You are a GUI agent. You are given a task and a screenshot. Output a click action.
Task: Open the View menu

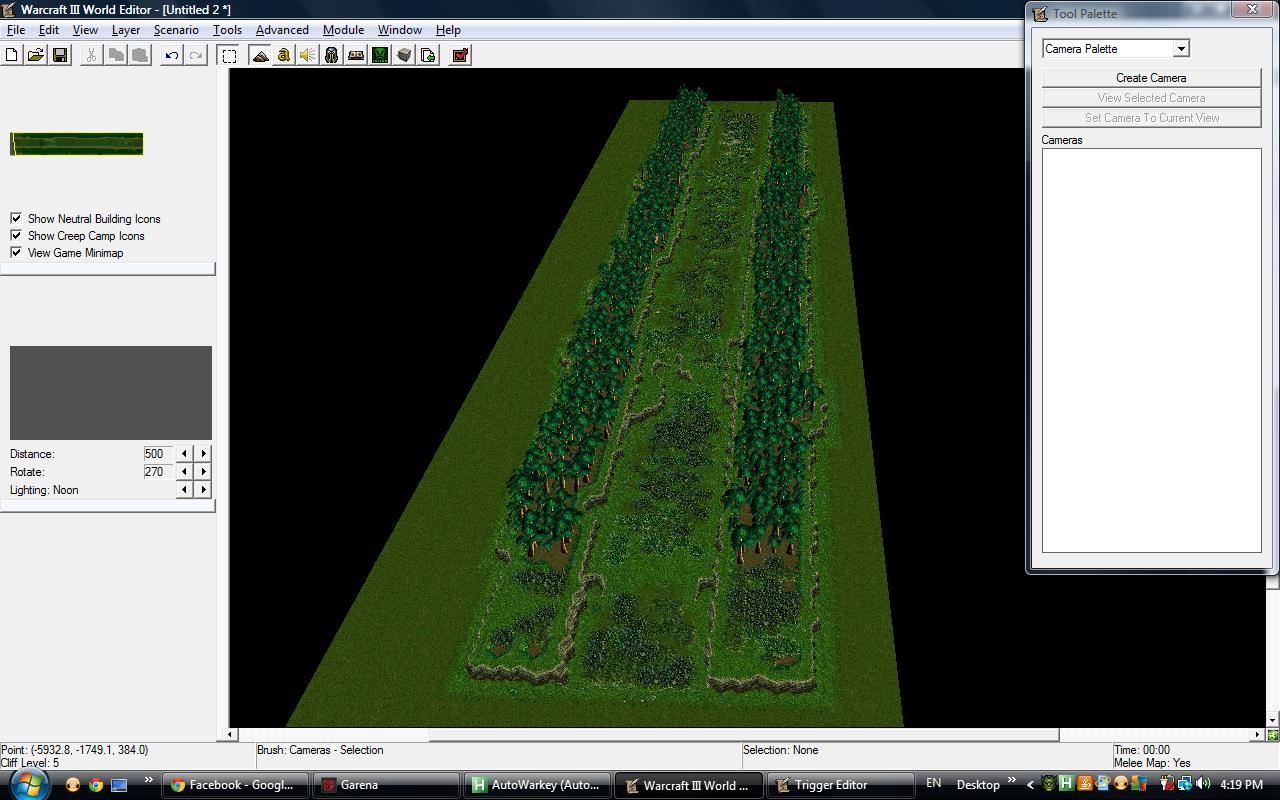[85, 30]
